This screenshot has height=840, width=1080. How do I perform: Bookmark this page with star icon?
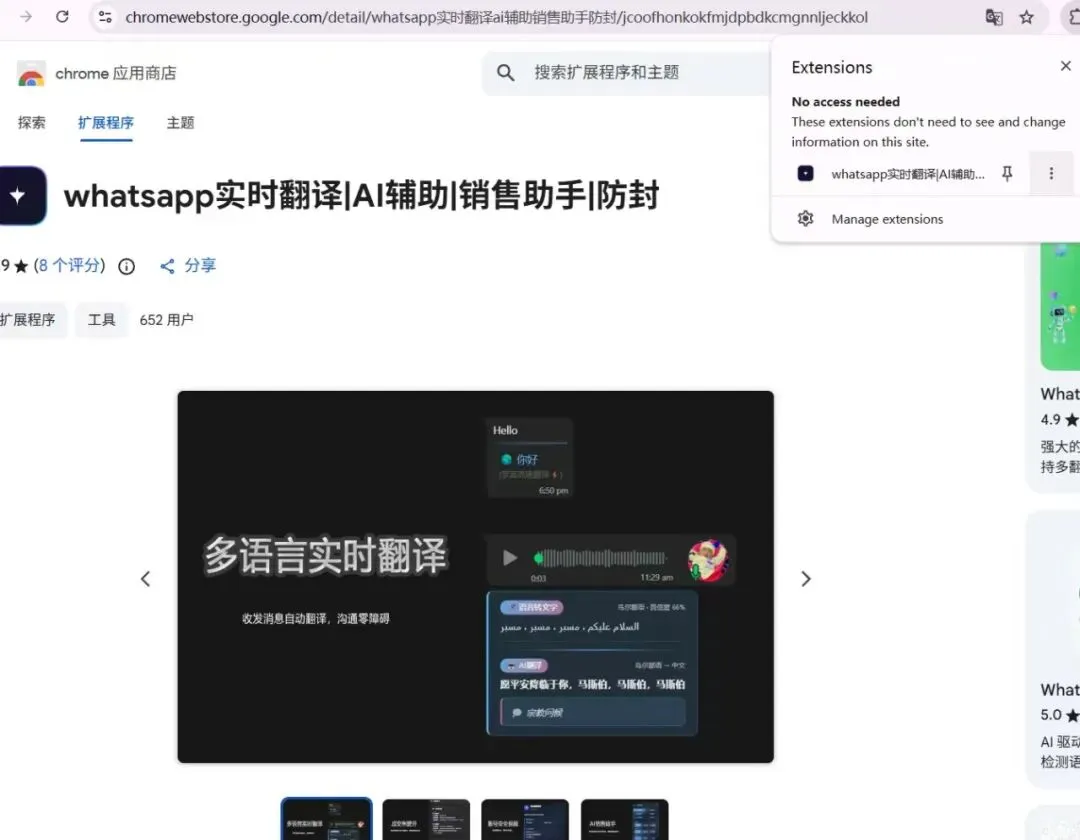pyautogui.click(x=1026, y=17)
